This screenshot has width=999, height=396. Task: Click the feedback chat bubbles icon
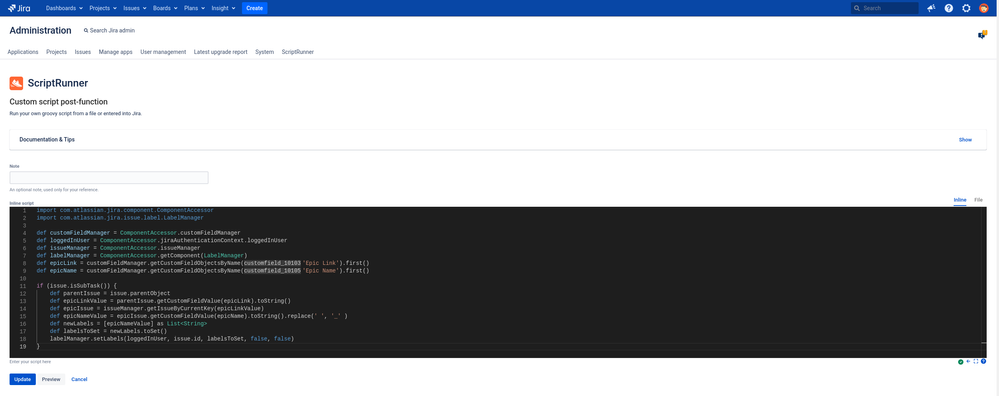point(982,35)
